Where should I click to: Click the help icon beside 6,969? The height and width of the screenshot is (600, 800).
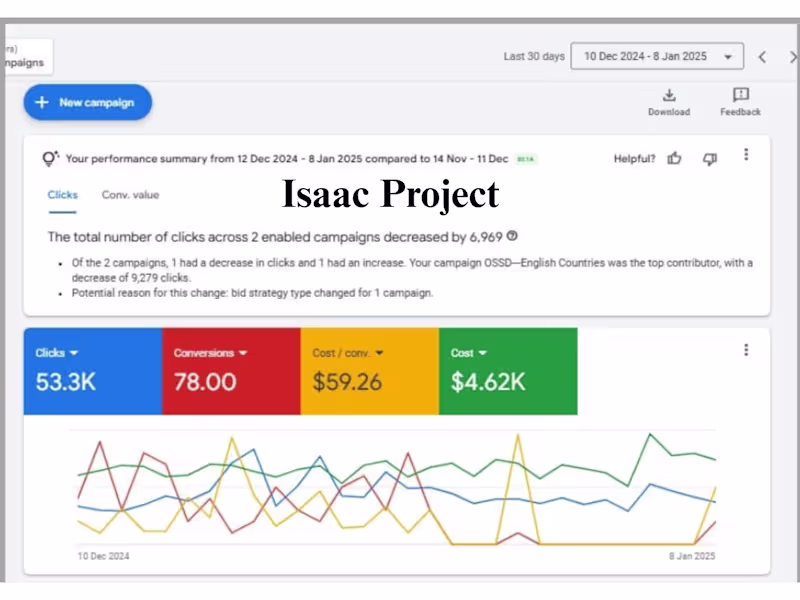click(x=513, y=237)
